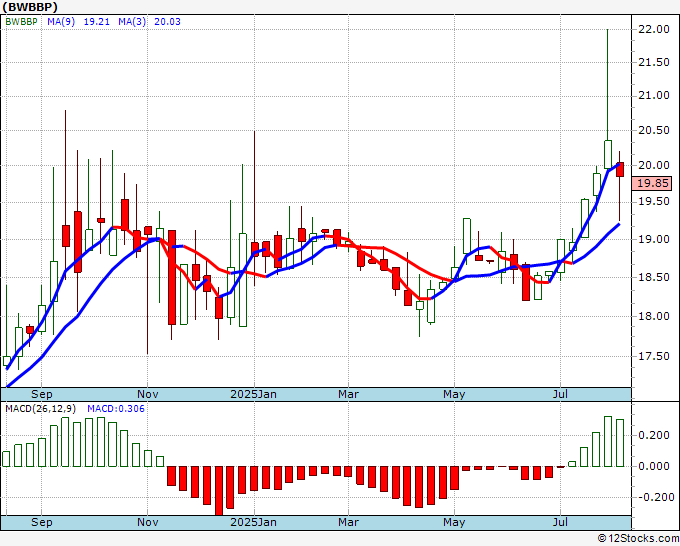This screenshot has height=546, width=680.
Task: Click Jul on the MACD date axis
Action: coord(560,522)
